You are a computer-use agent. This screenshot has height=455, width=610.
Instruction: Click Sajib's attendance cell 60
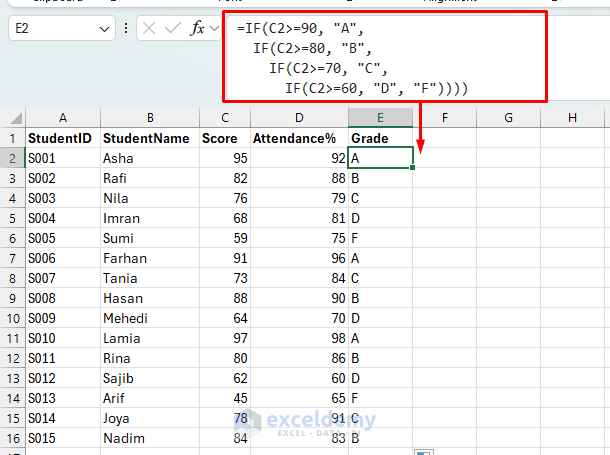(299, 378)
